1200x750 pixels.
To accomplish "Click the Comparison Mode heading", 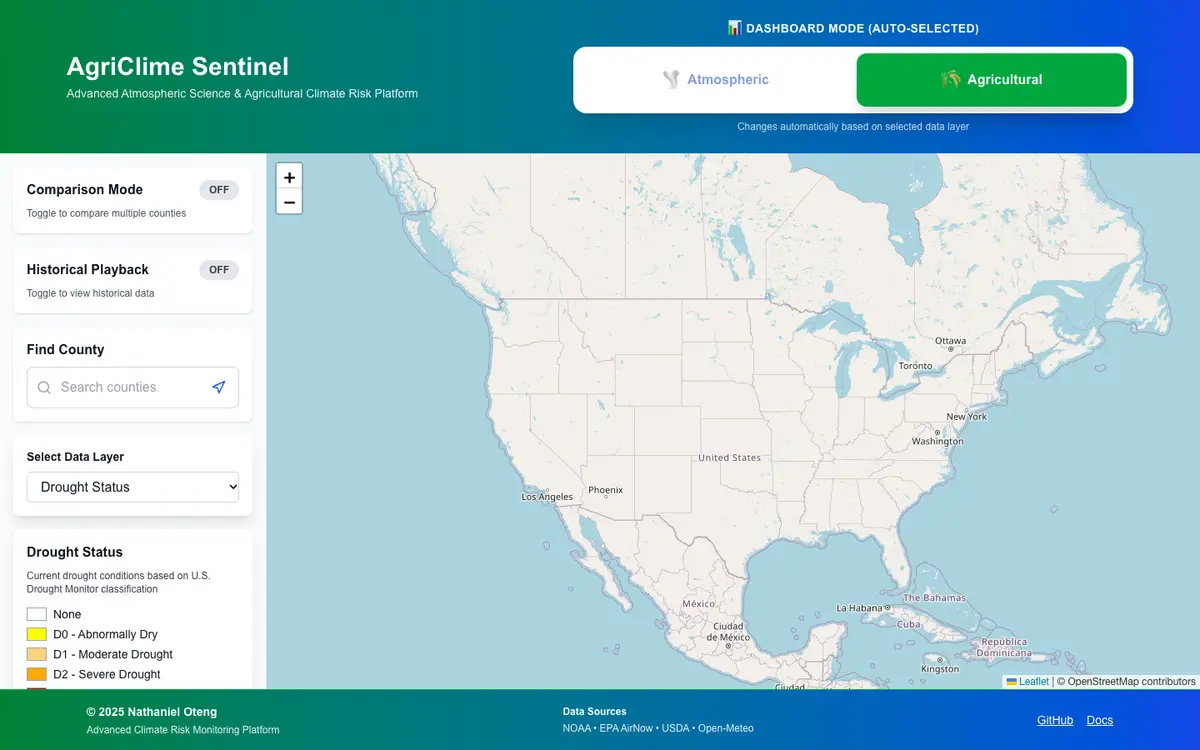I will point(85,190).
